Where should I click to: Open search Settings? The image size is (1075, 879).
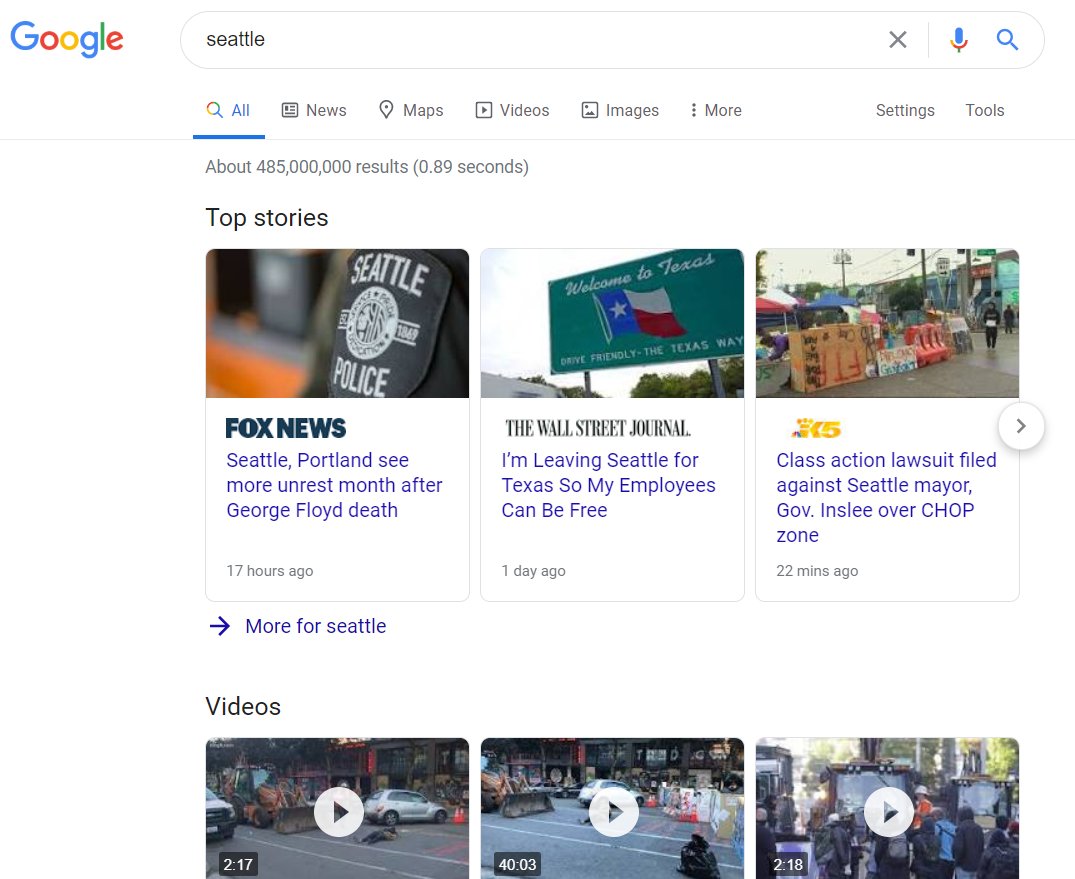tap(905, 110)
